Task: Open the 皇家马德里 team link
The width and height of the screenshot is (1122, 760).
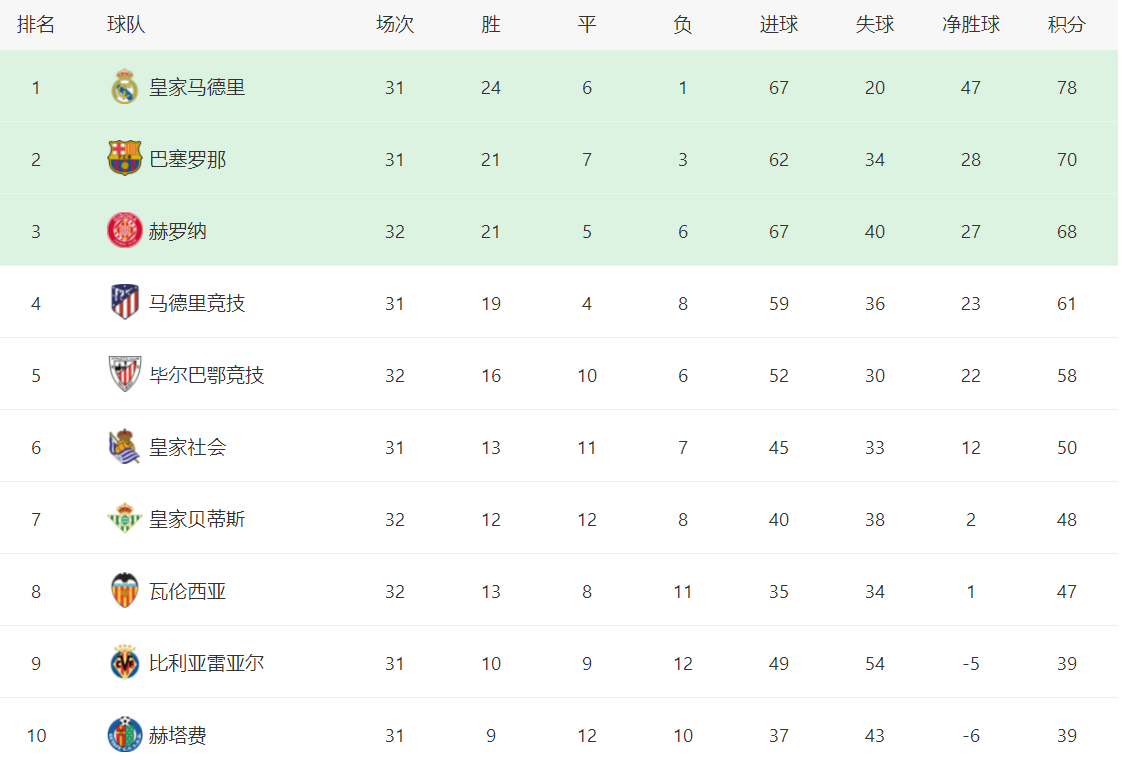Action: [x=197, y=88]
